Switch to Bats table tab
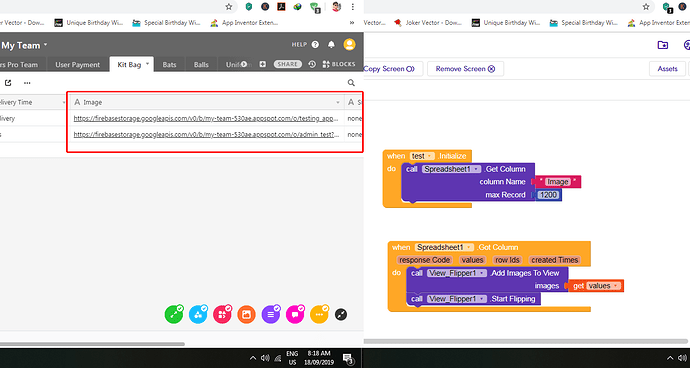This screenshot has height=368, width=690. [x=169, y=65]
